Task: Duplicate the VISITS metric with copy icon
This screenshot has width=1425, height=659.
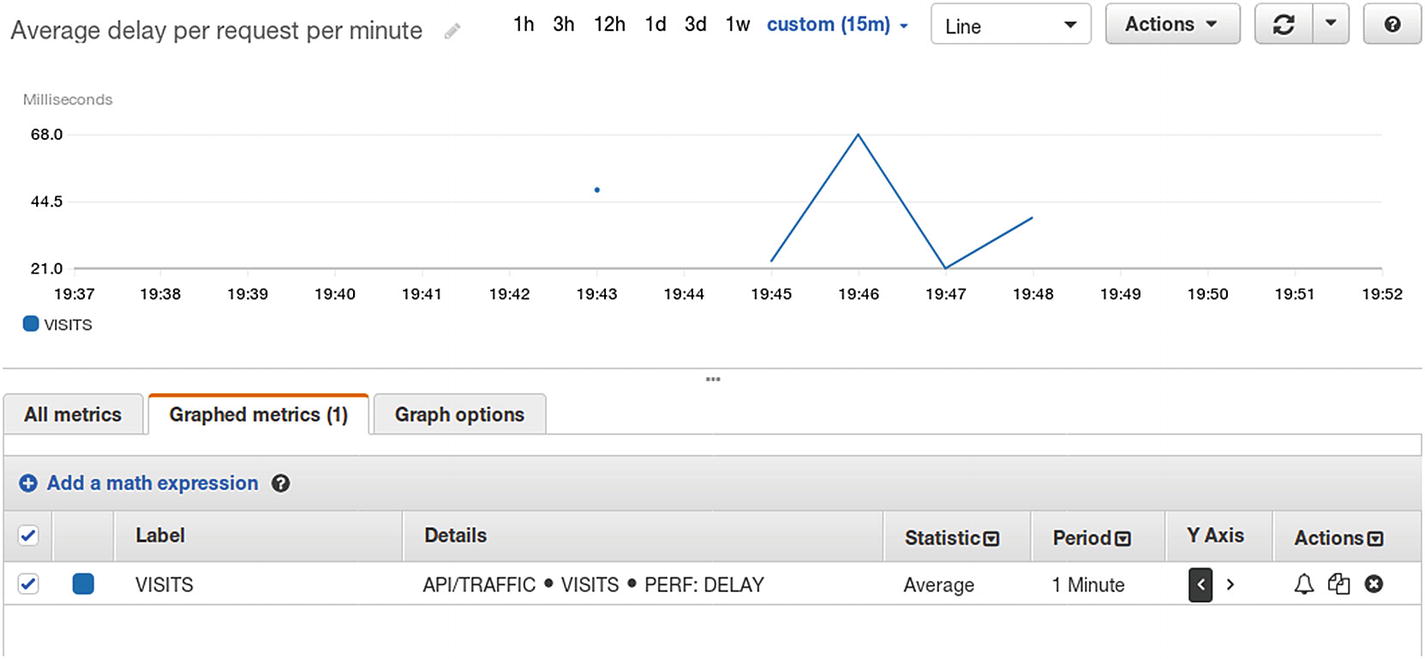Action: coord(1339,585)
